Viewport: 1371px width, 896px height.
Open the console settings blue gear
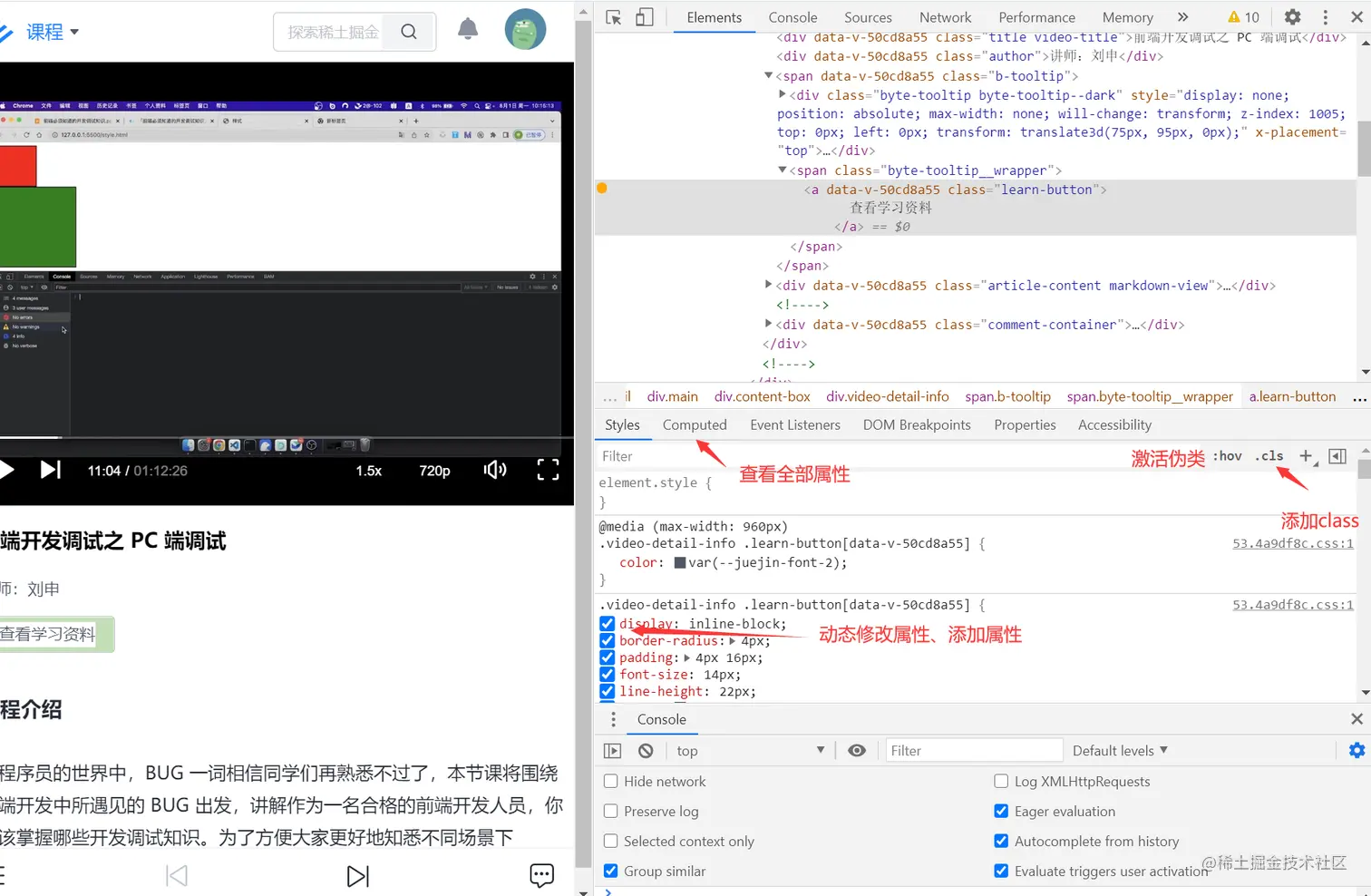[1357, 751]
